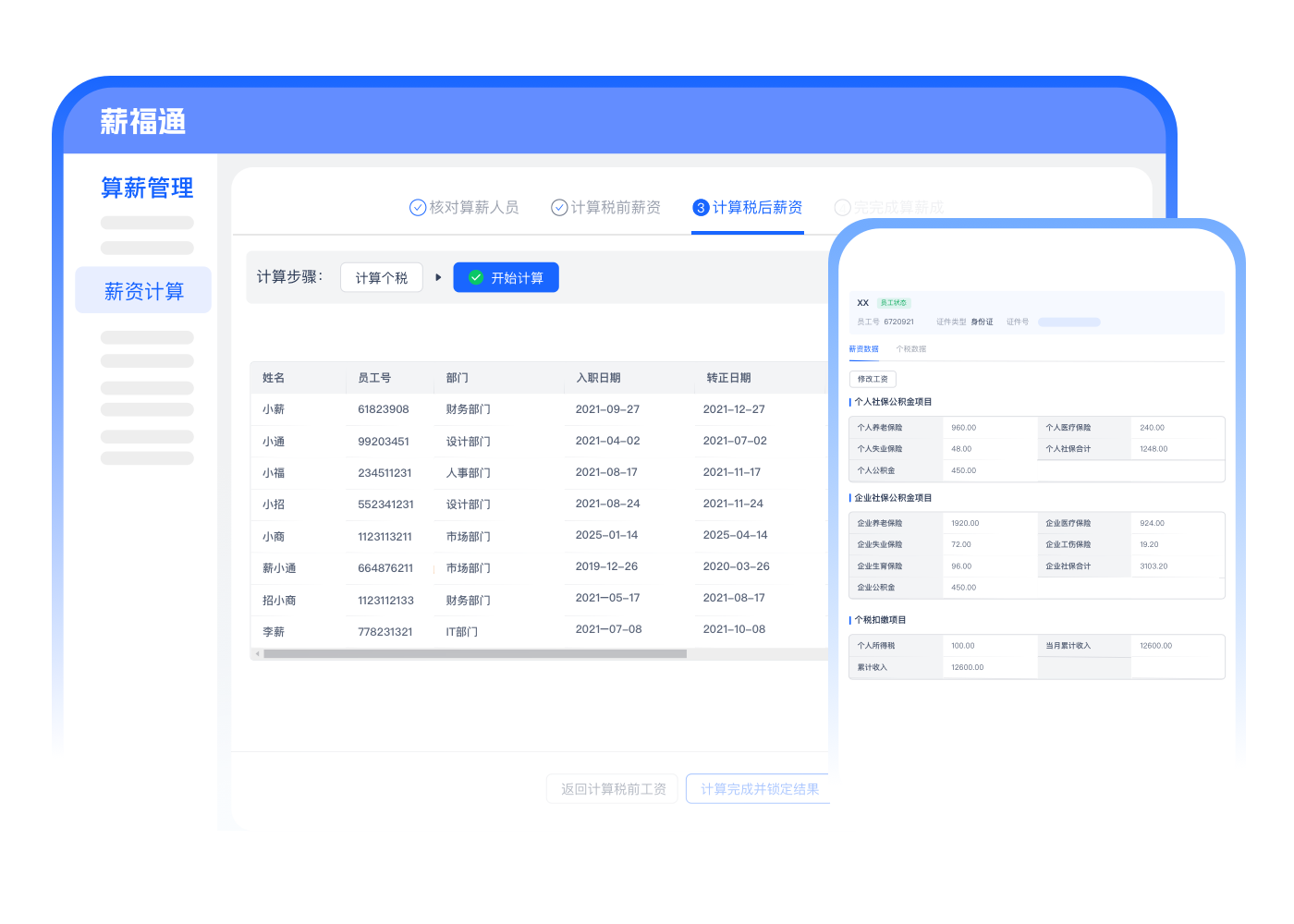Viewport: 1294px width, 924px height.
Task: Click 返回计算税前工资 button
Action: point(613,789)
